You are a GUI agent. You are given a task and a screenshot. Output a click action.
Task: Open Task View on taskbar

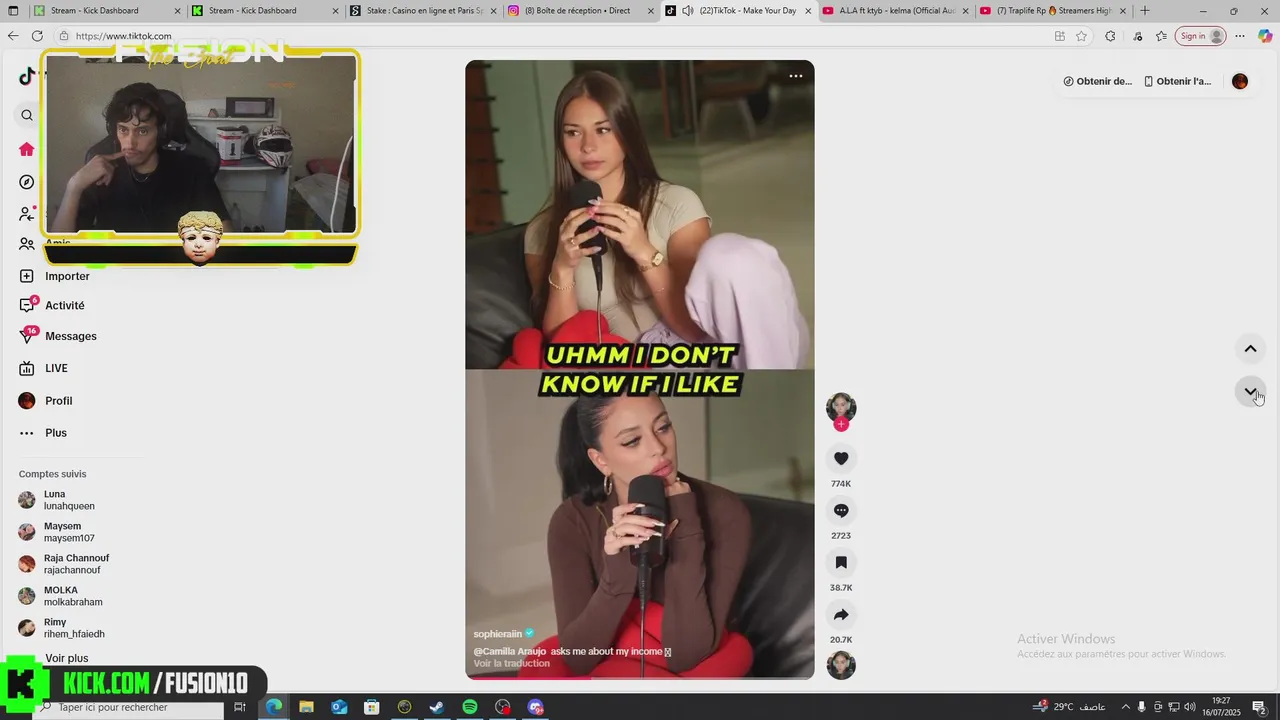pyautogui.click(x=240, y=707)
